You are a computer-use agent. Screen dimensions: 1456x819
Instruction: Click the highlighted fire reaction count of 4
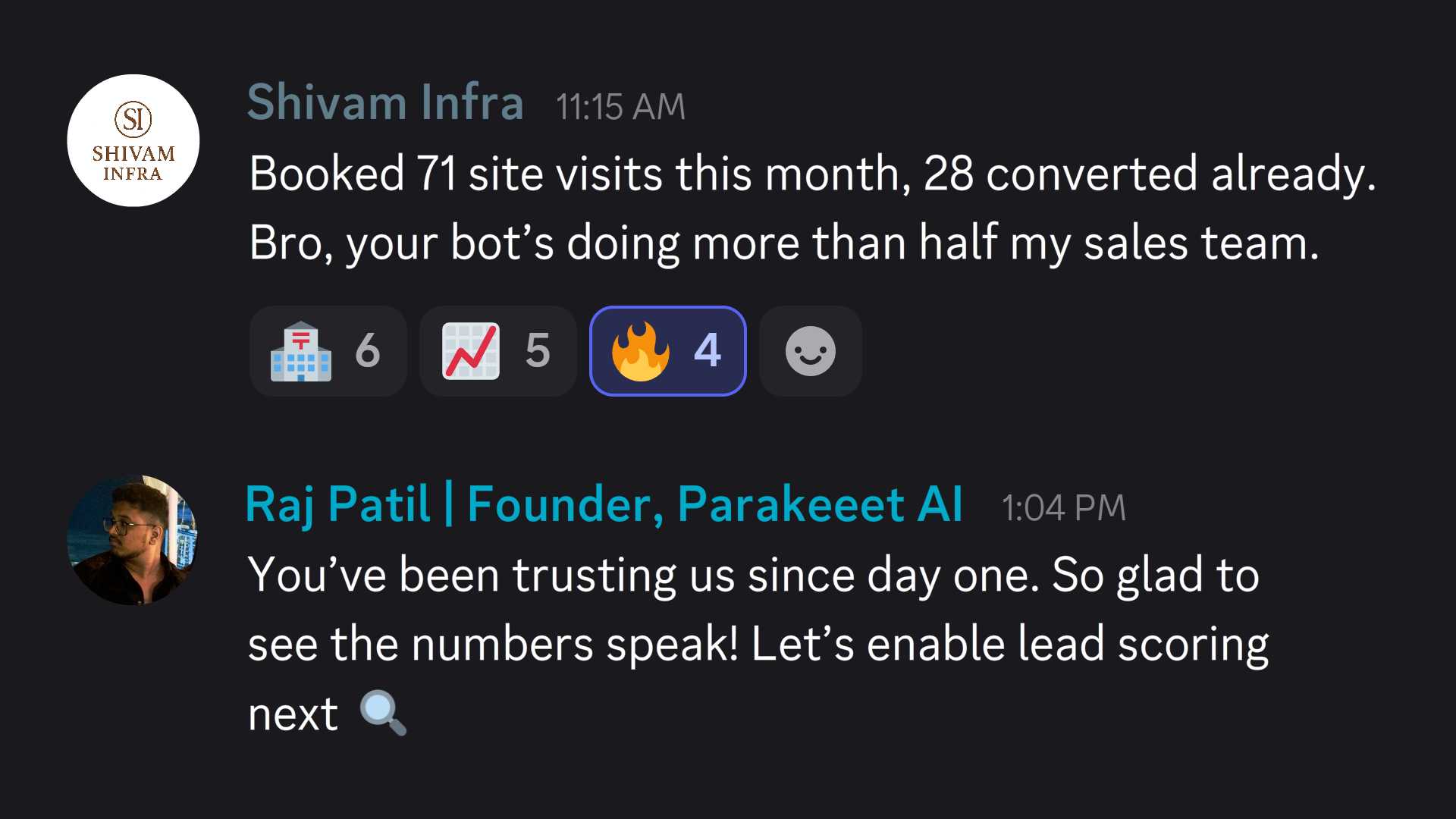click(x=707, y=350)
